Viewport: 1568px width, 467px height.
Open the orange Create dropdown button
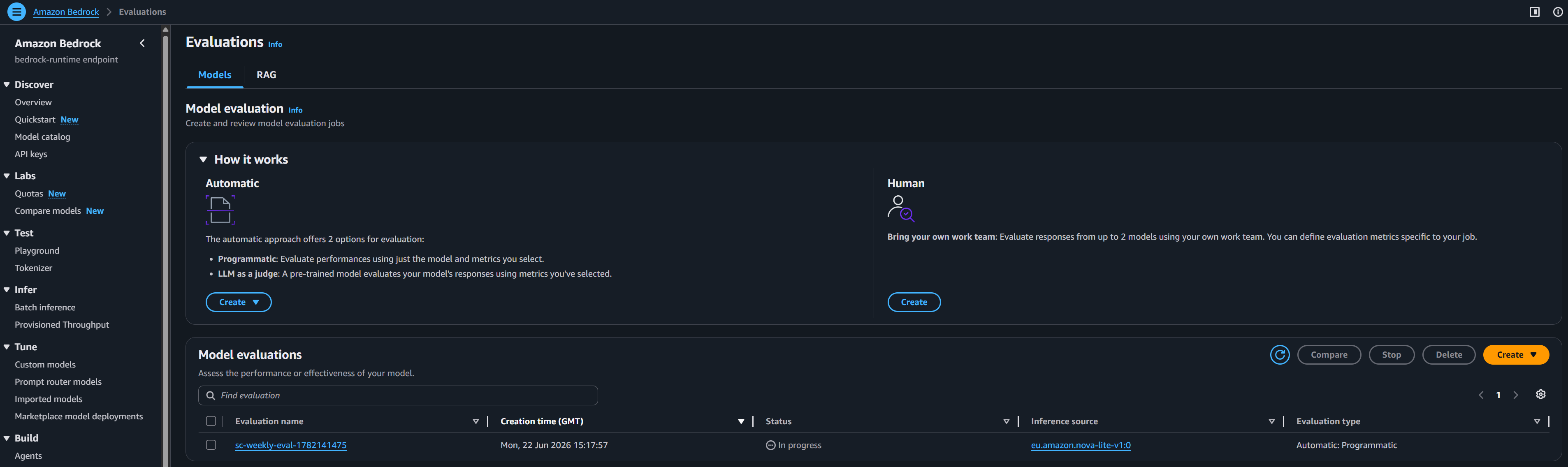point(1516,354)
